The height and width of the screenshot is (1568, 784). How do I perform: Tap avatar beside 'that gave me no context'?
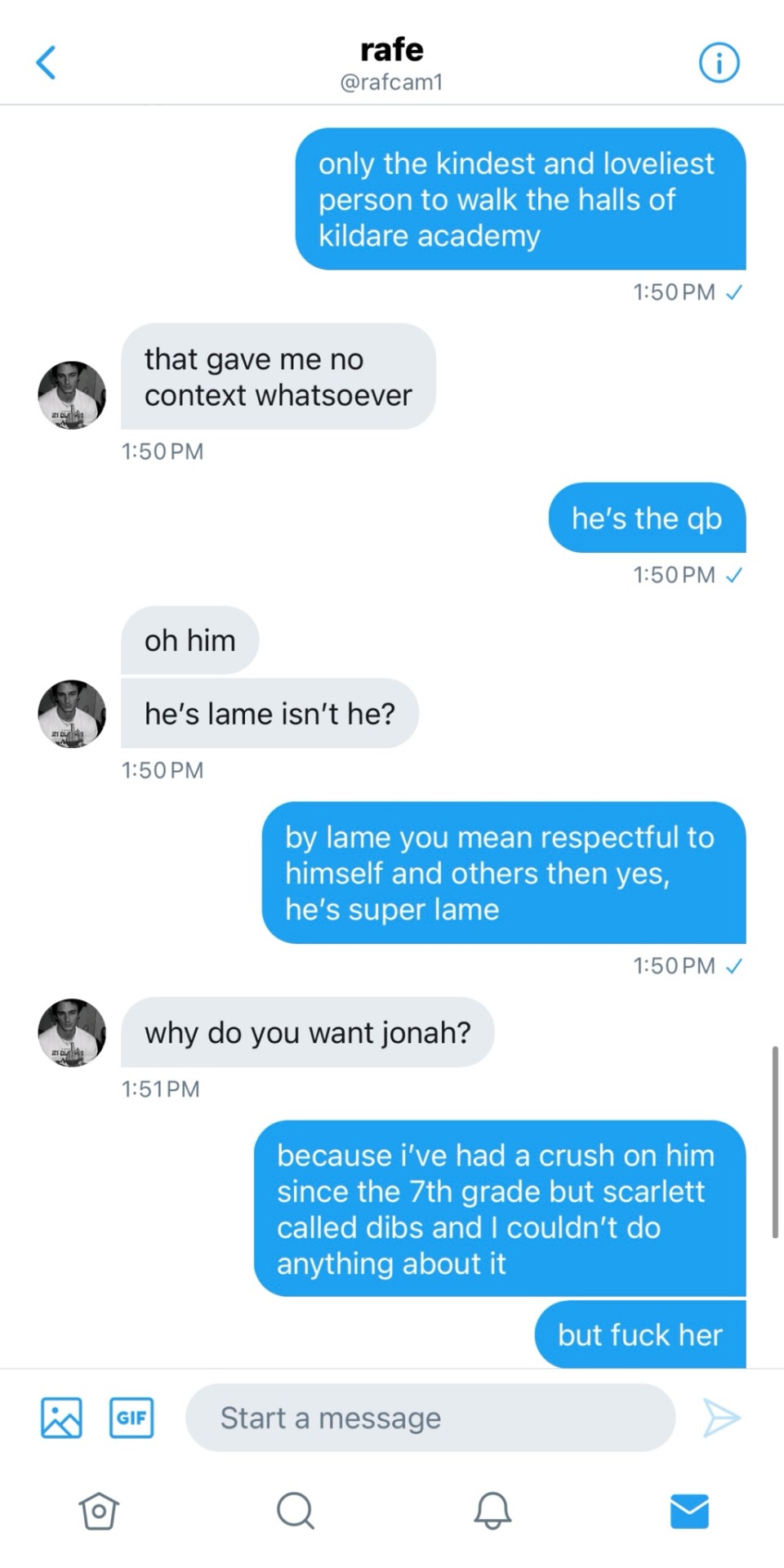[72, 395]
